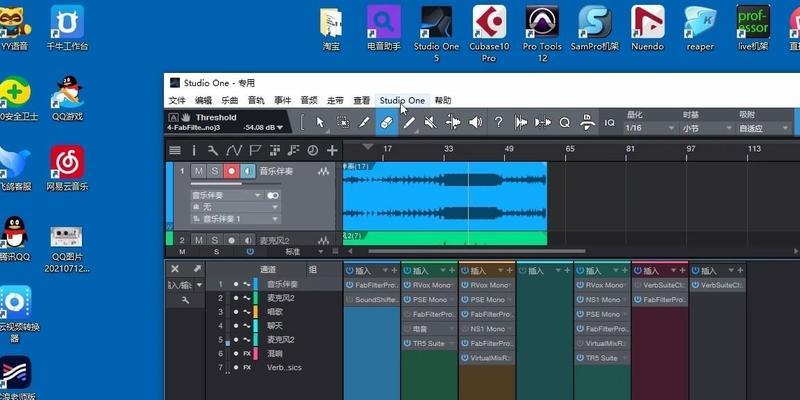Open the inspector i icon

[x=194, y=150]
